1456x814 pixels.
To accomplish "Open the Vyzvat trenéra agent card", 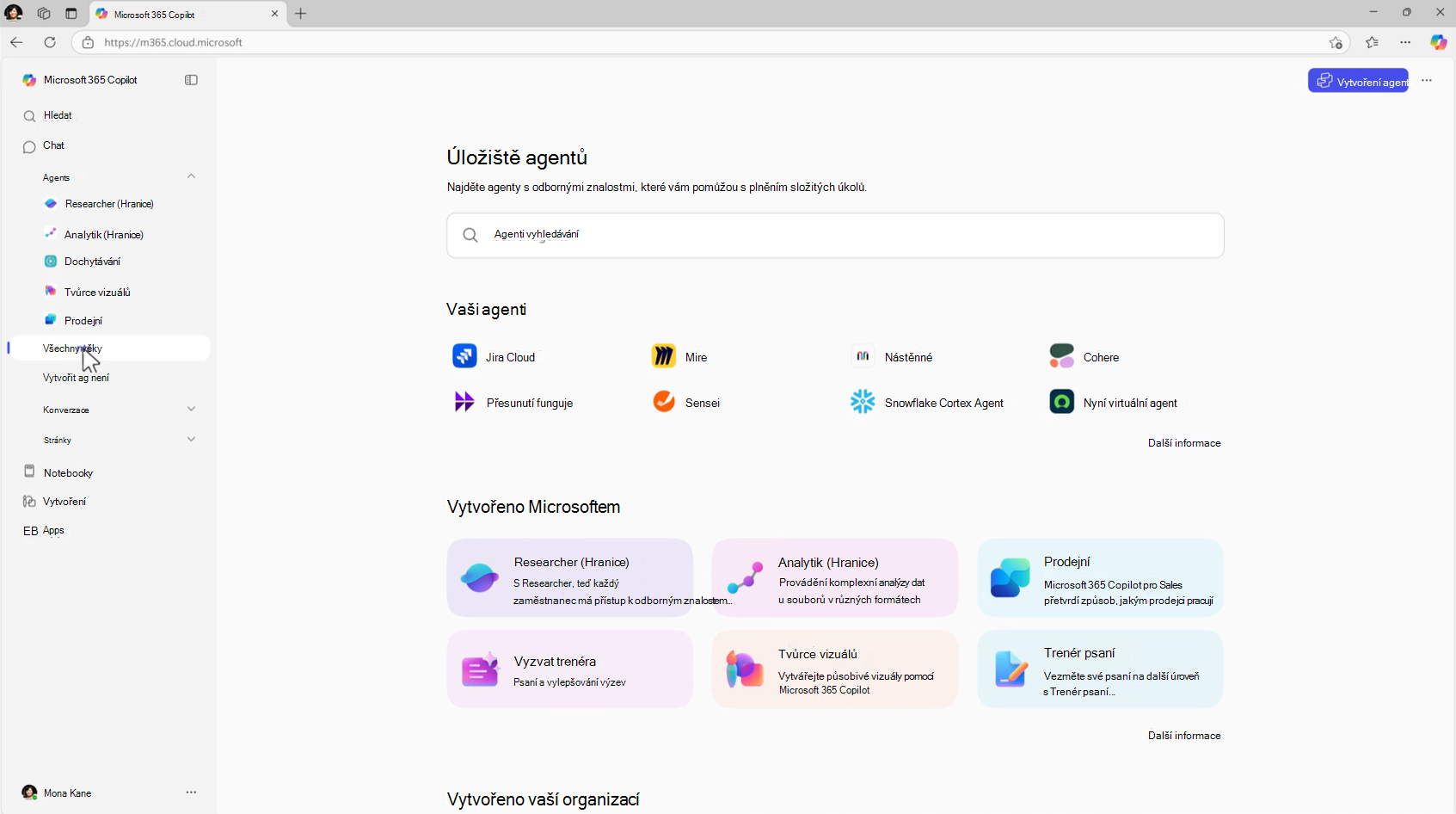I will click(569, 669).
